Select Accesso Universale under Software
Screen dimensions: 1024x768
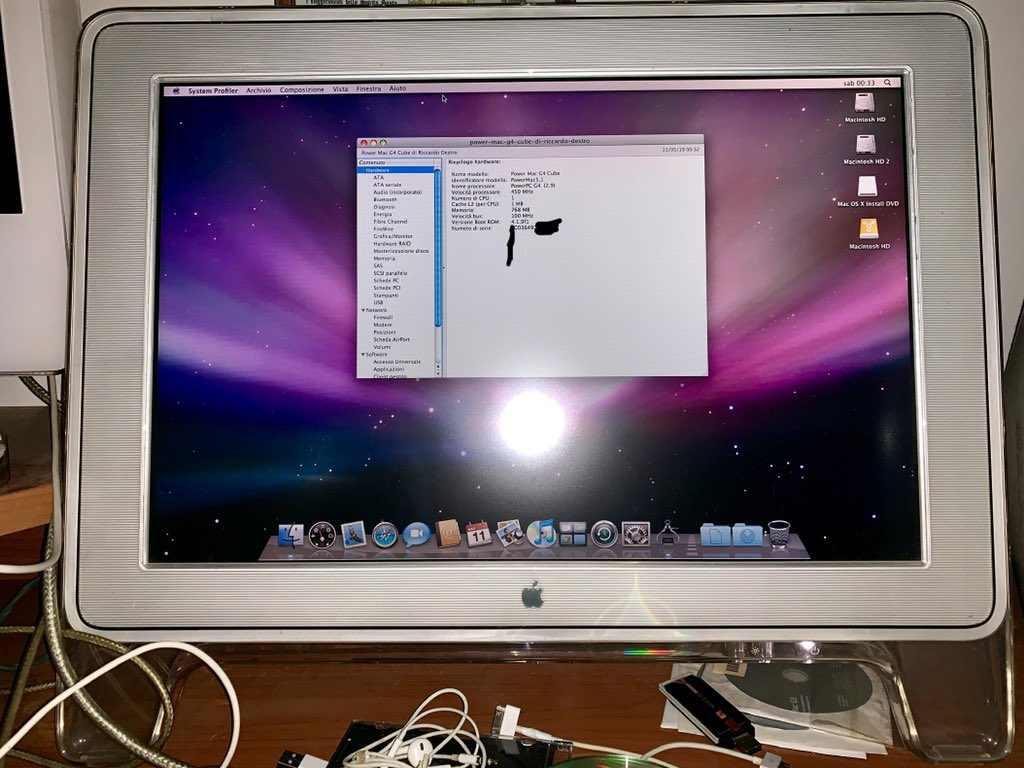point(397,362)
